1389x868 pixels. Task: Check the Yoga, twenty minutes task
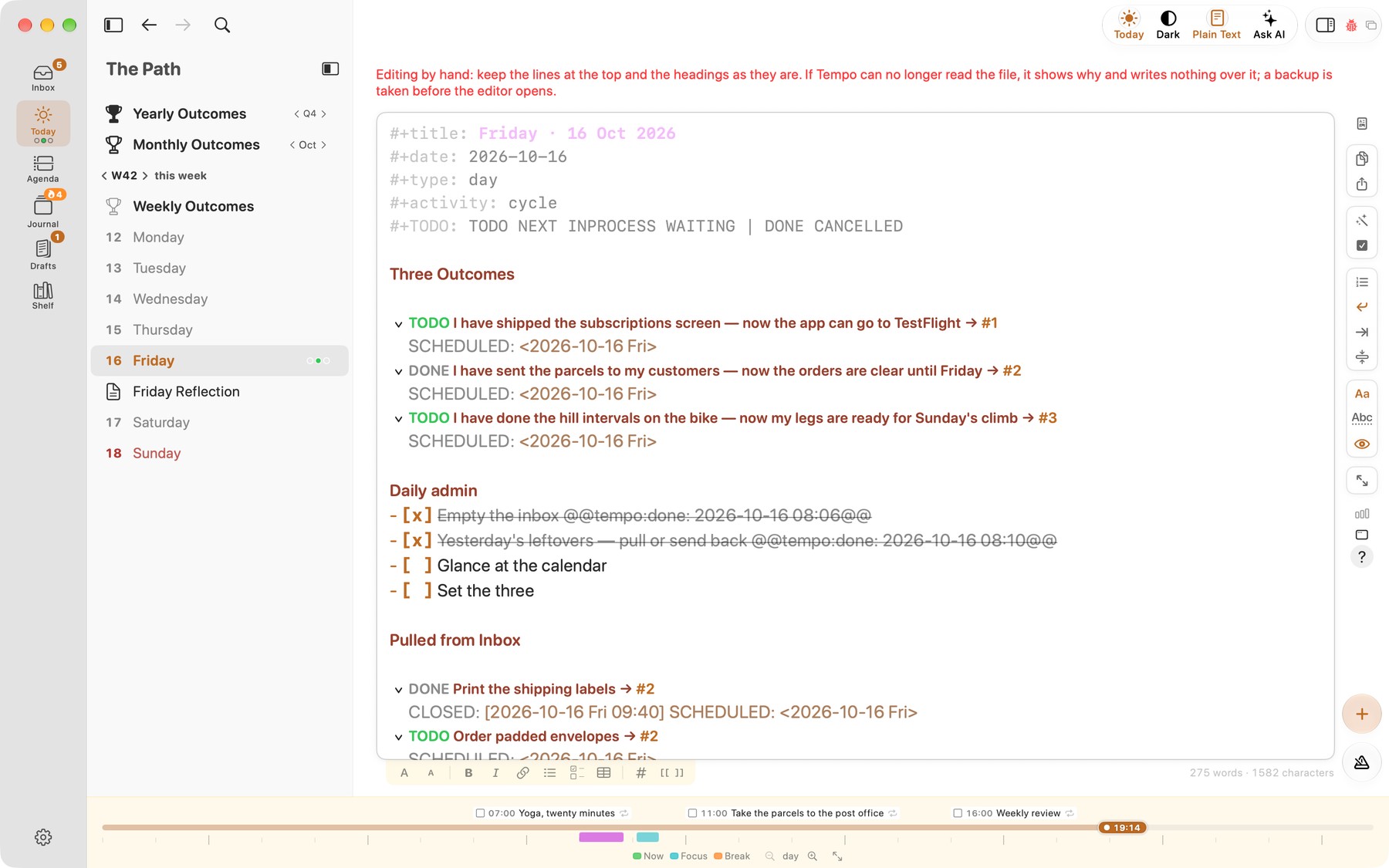coord(480,813)
